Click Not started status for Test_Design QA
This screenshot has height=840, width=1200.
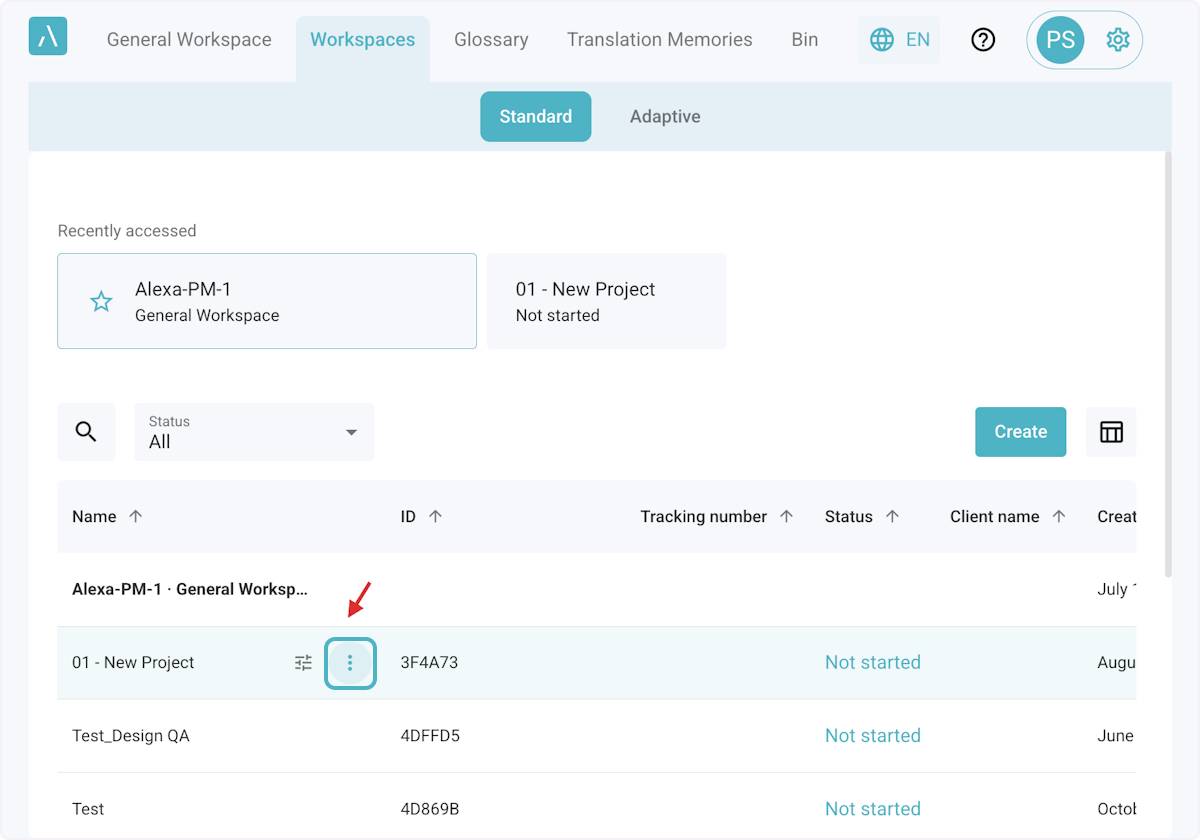[872, 736]
